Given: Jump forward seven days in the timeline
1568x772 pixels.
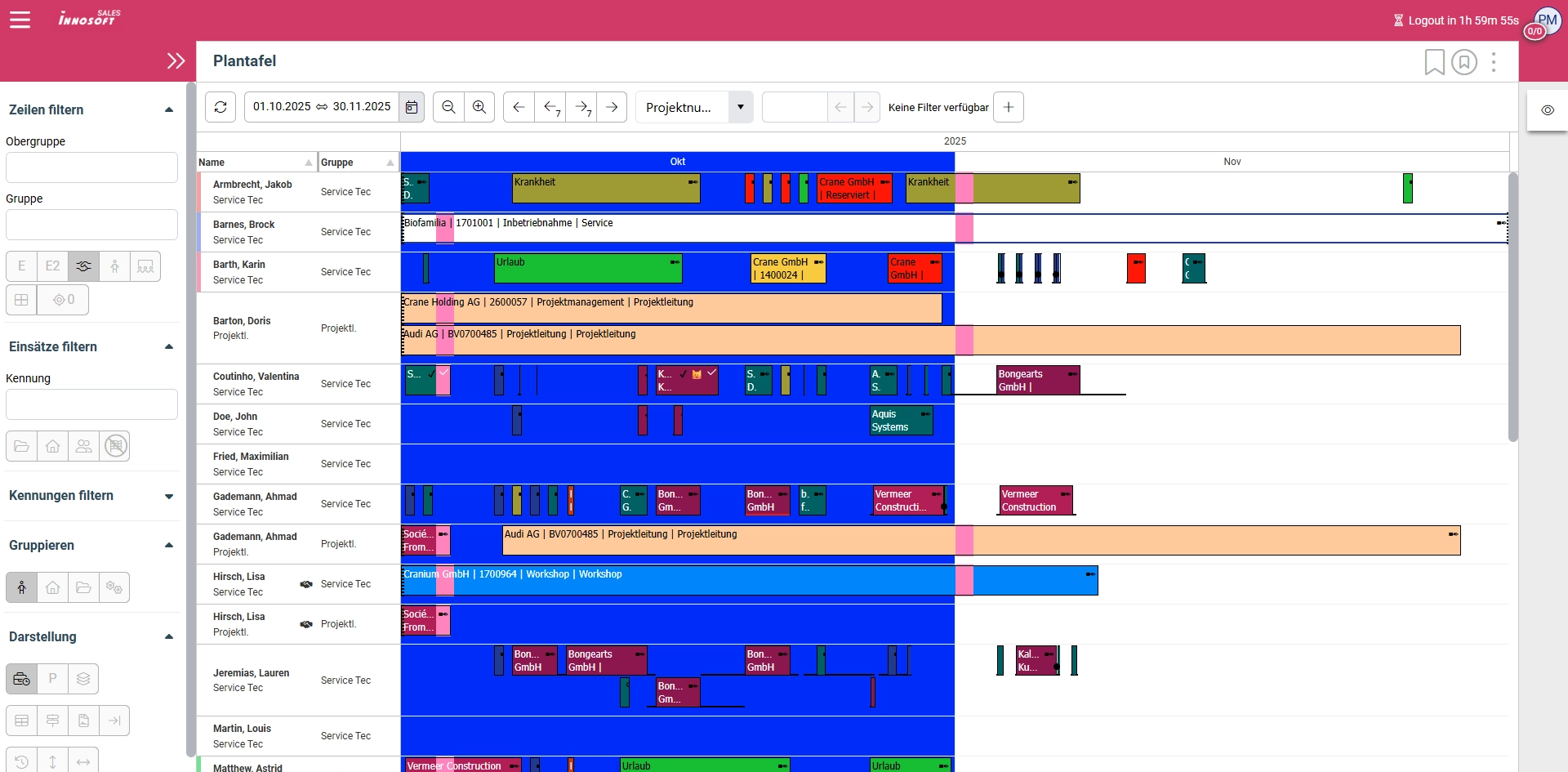Looking at the screenshot, I should pos(581,107).
